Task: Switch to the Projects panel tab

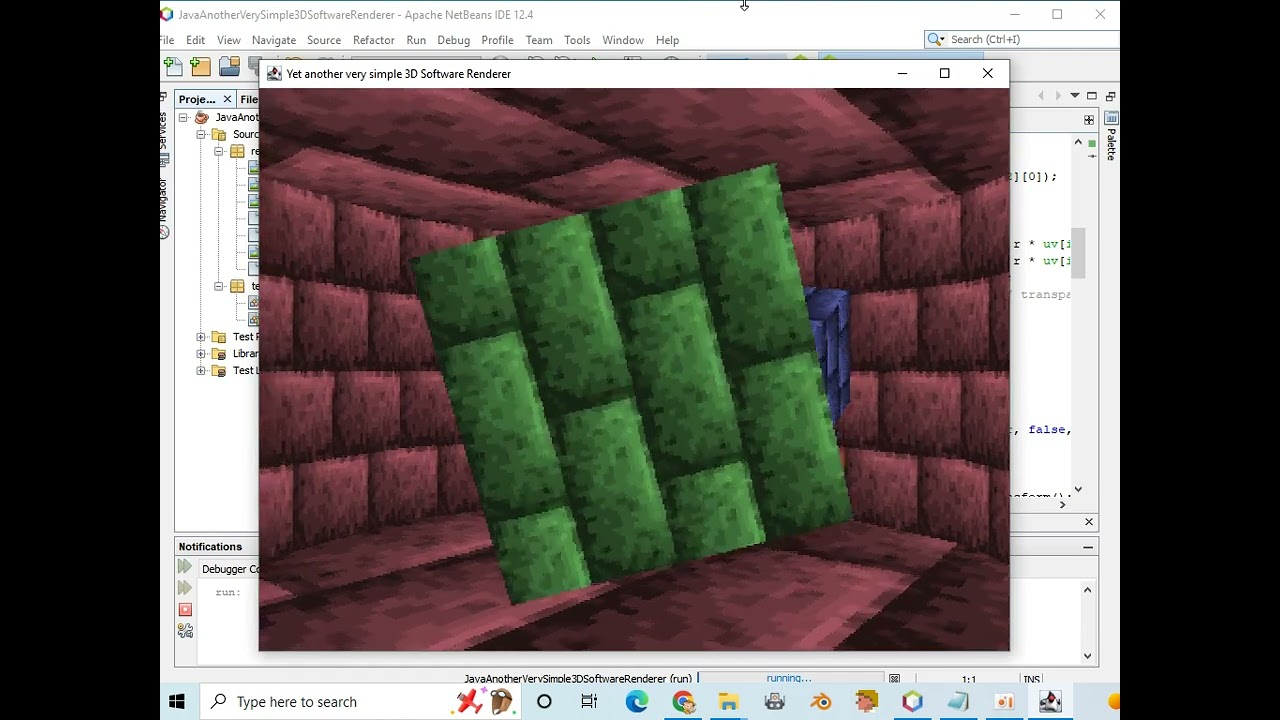Action: [196, 99]
